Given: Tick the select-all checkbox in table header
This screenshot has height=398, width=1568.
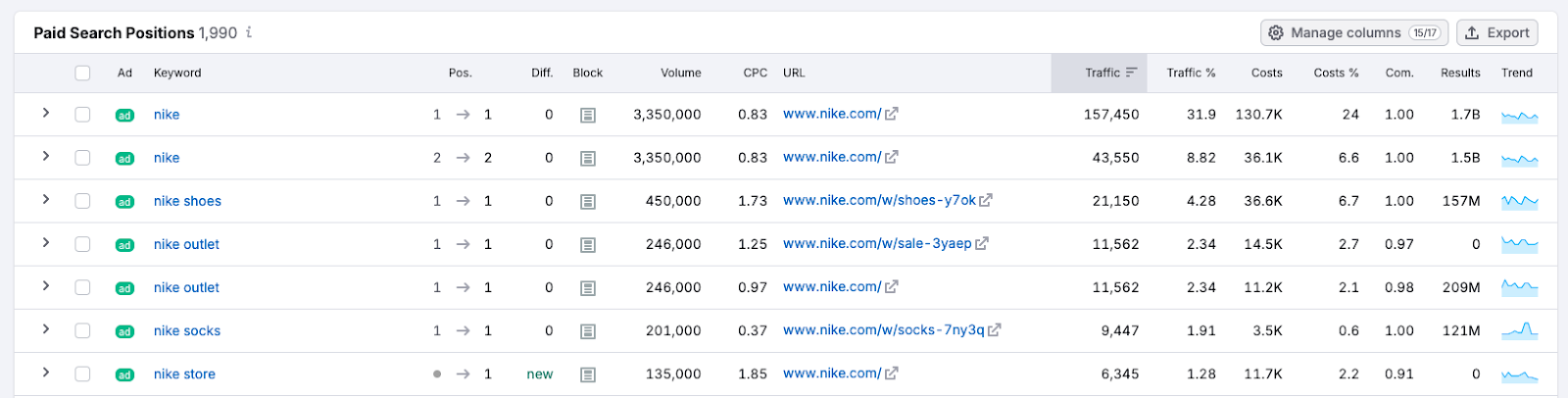Looking at the screenshot, I should 82,73.
